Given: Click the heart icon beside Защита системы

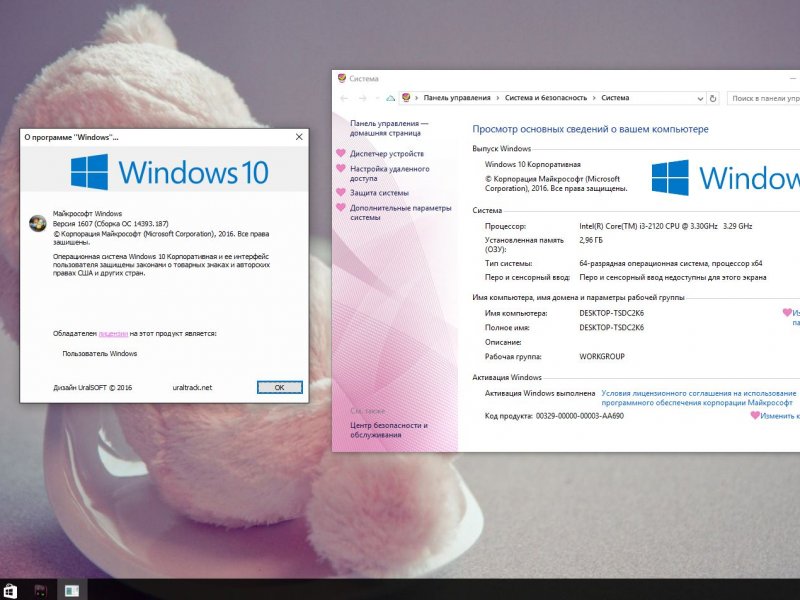Looking at the screenshot, I should tap(341, 192).
